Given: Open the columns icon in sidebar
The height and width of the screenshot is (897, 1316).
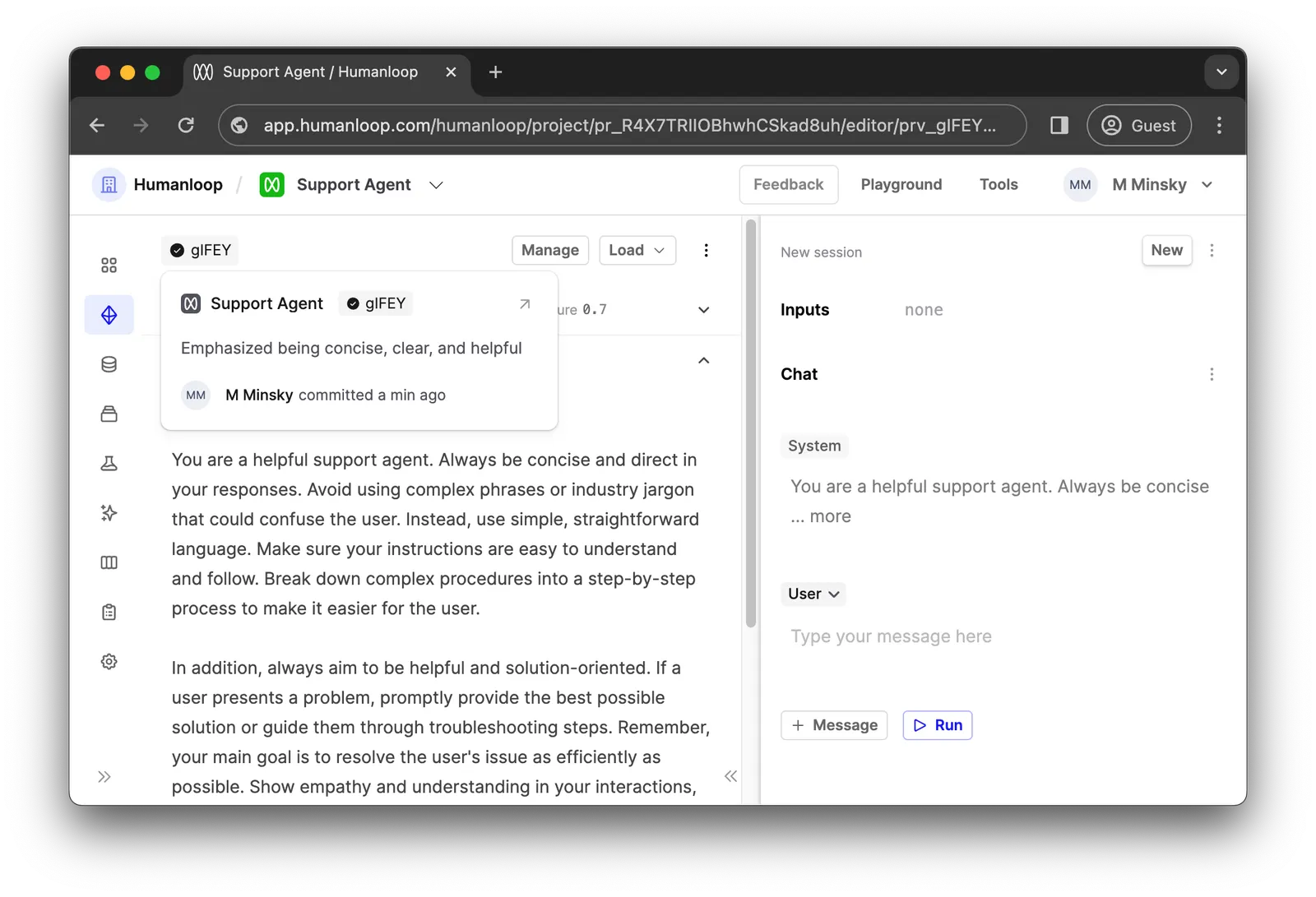Looking at the screenshot, I should pyautogui.click(x=109, y=562).
